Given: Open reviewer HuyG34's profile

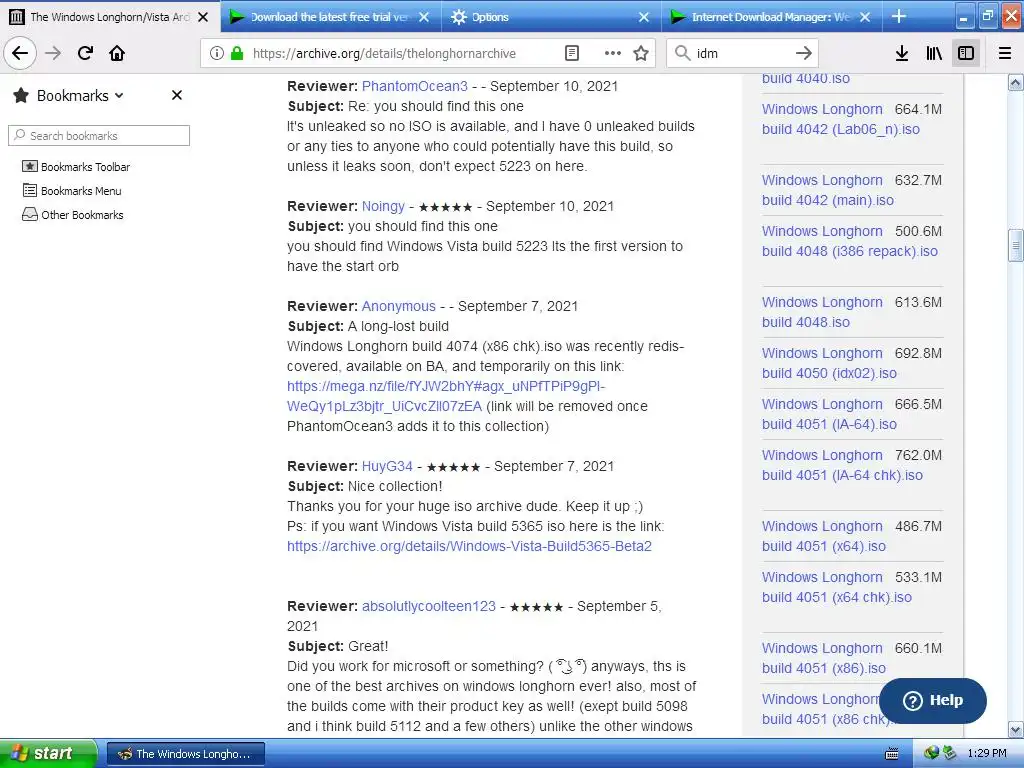Looking at the screenshot, I should [x=387, y=466].
